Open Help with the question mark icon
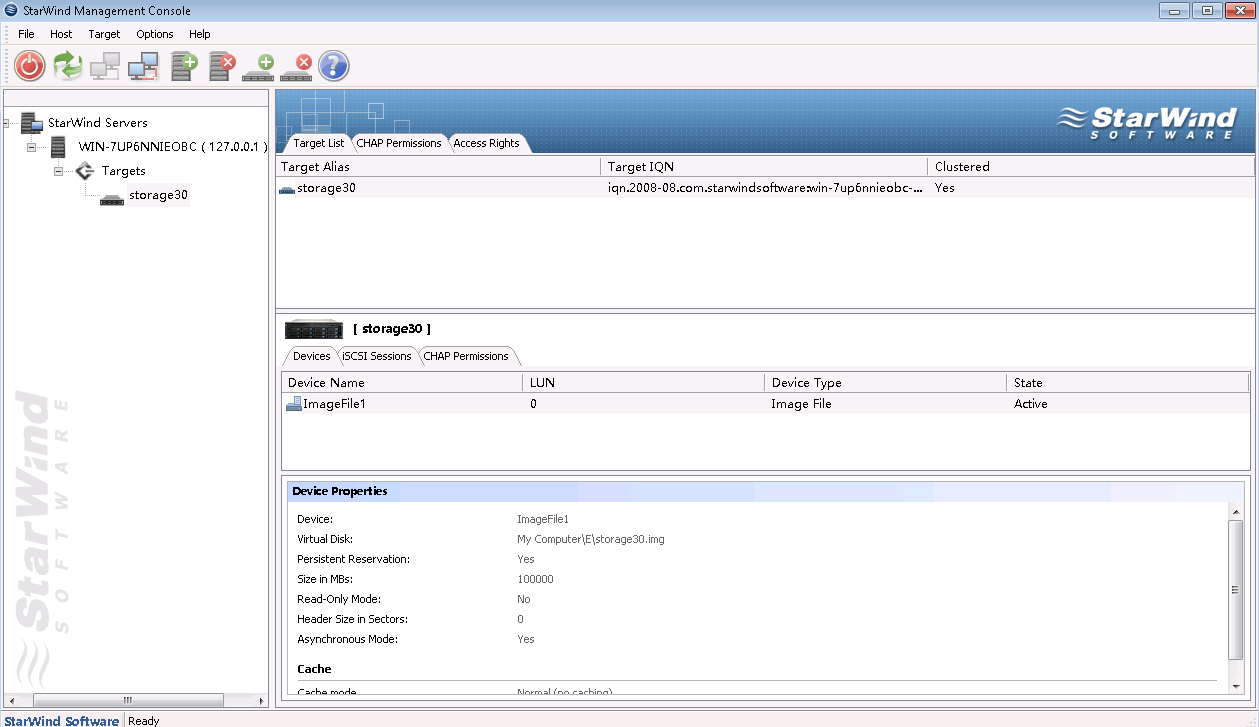1259x727 pixels. (333, 66)
